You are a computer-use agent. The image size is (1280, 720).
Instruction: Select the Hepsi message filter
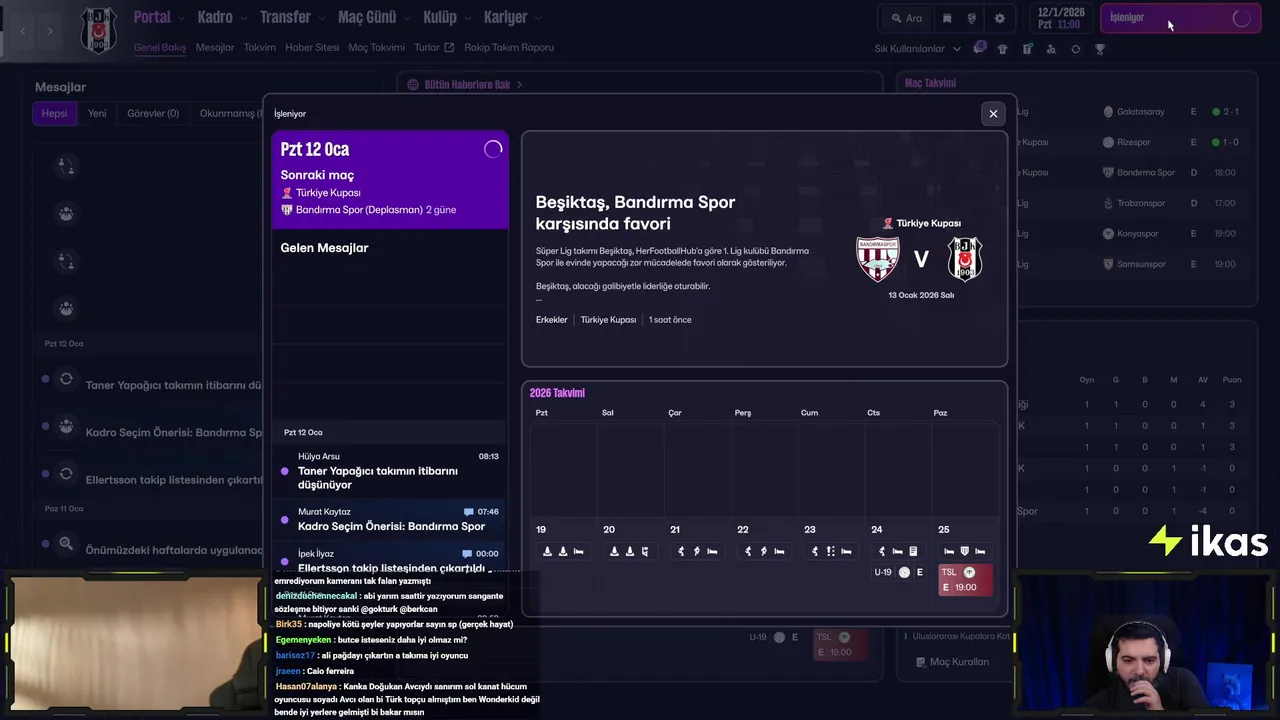coord(54,113)
